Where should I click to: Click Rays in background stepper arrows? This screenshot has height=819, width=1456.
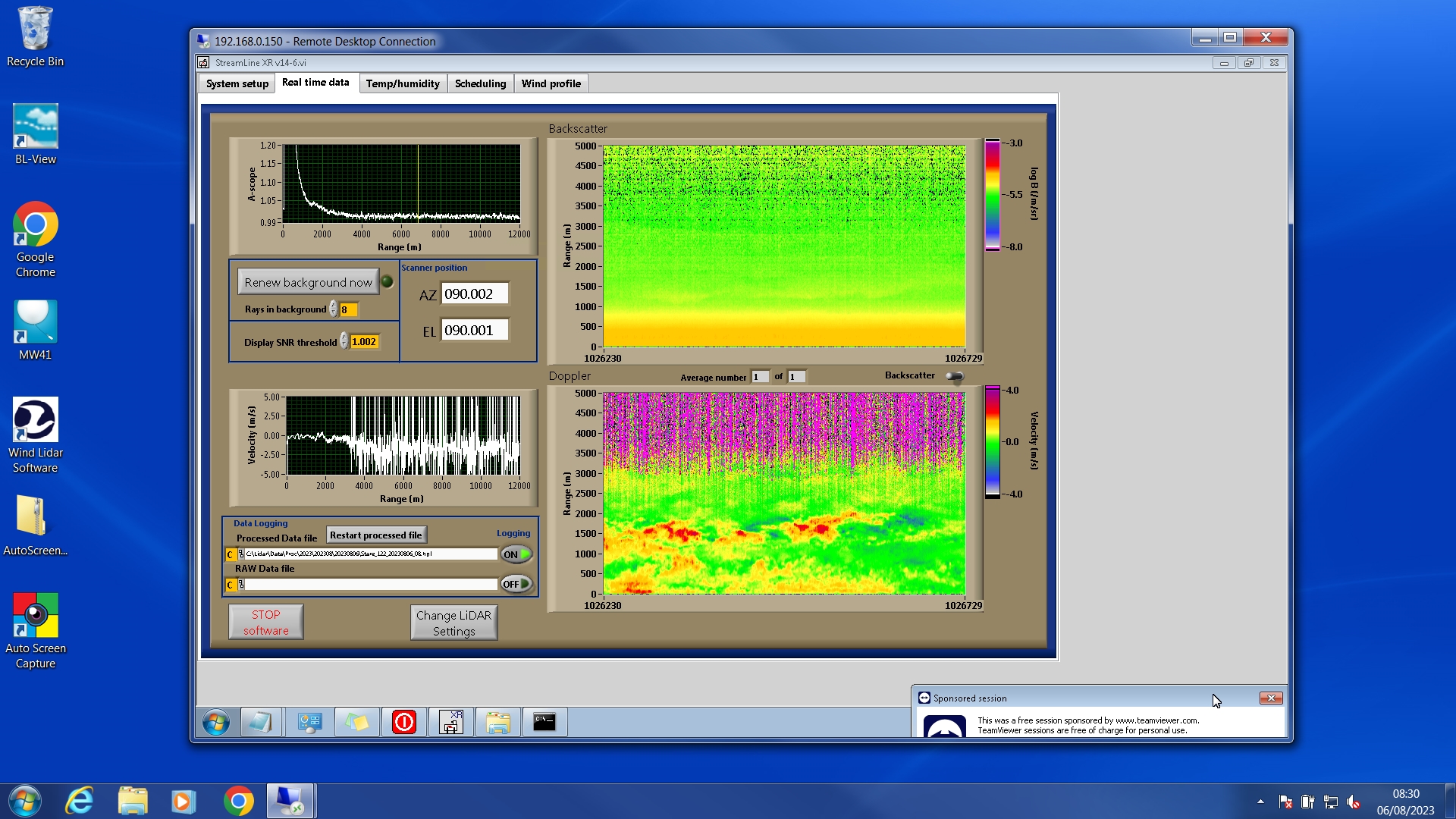pos(334,309)
